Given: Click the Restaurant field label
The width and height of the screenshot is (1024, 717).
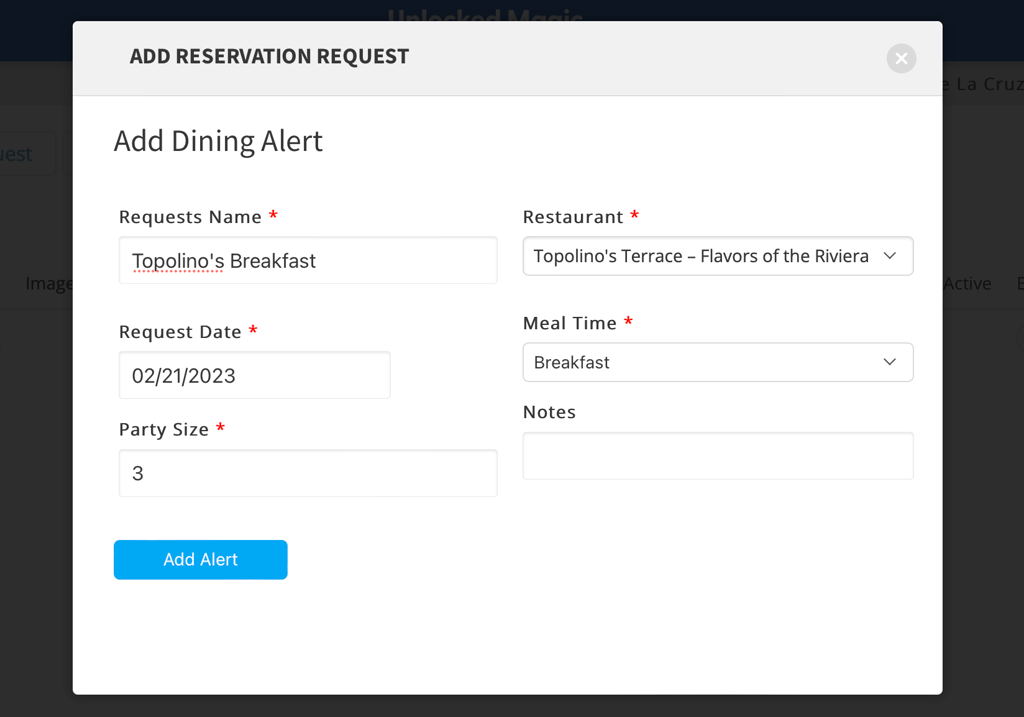Looking at the screenshot, I should pyautogui.click(x=573, y=217).
